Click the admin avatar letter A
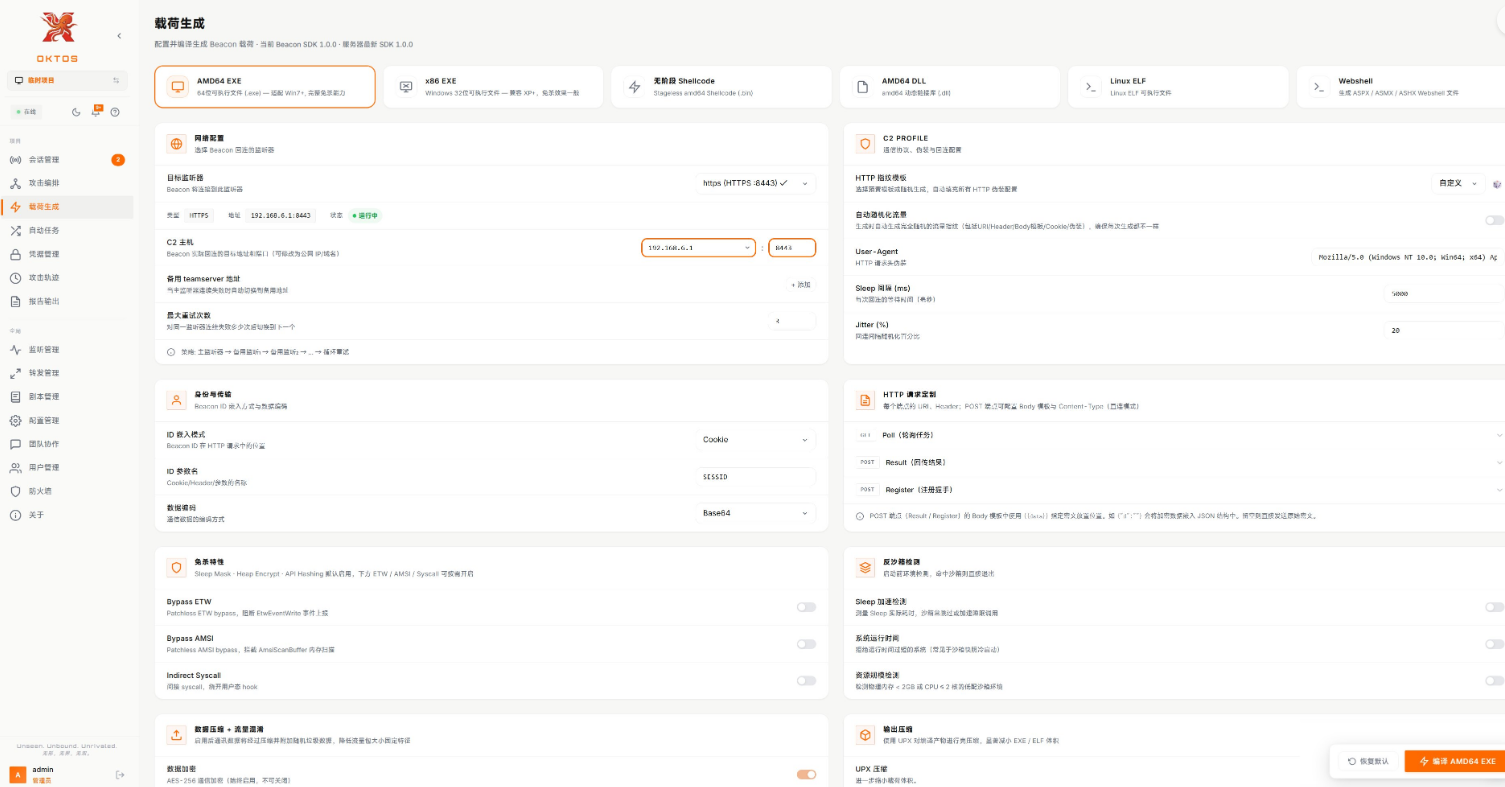 click(17, 774)
